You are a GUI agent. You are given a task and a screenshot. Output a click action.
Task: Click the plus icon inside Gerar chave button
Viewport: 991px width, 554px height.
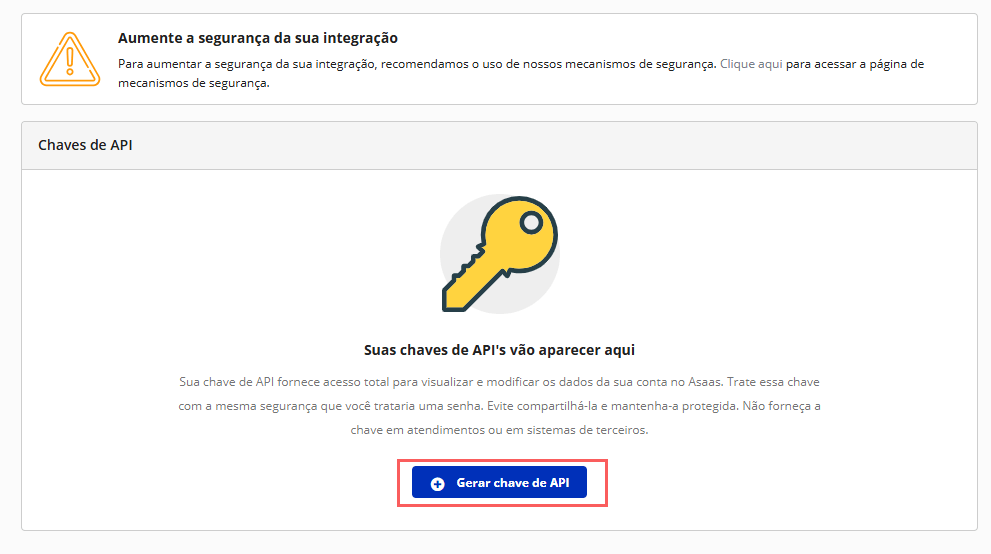point(437,483)
